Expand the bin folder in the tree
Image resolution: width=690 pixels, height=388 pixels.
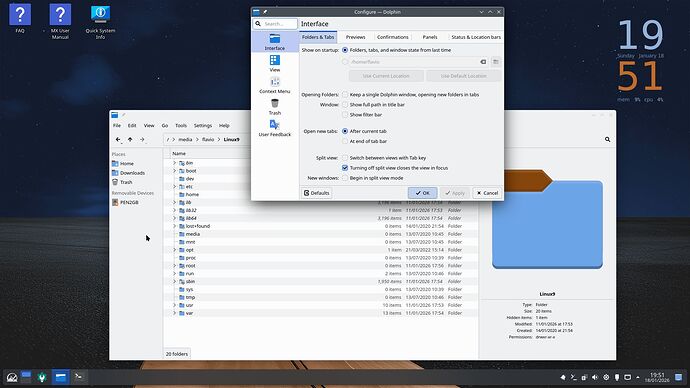click(174, 163)
